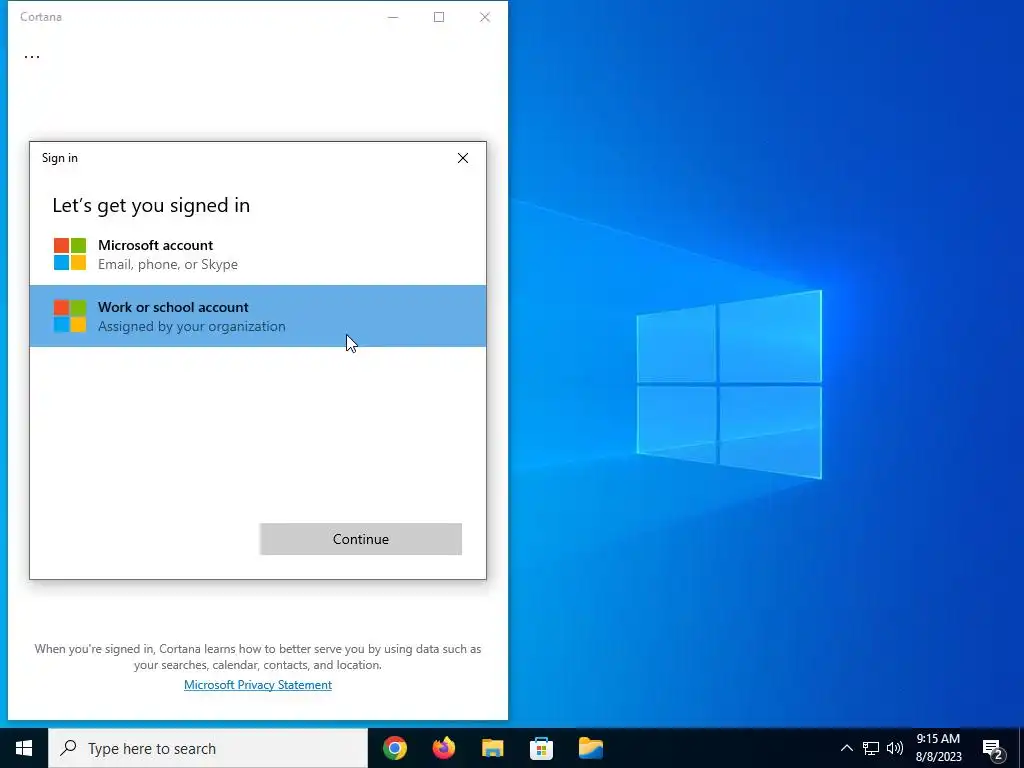Open the Windows Start menu
Viewport: 1024px width, 768px height.
pyautogui.click(x=24, y=748)
